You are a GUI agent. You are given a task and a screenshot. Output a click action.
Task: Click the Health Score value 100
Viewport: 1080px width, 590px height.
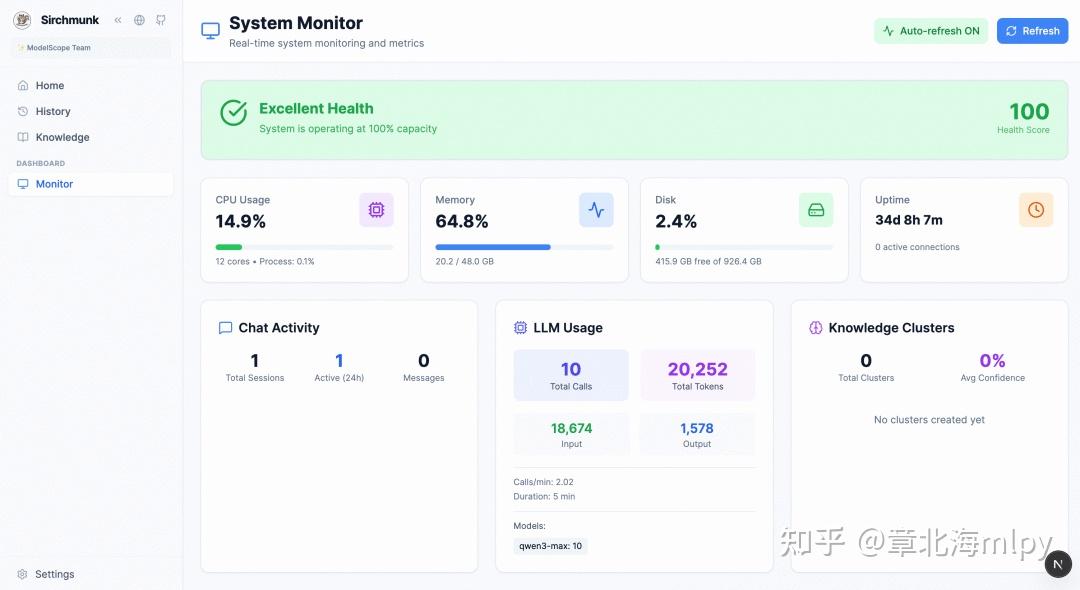pos(1029,112)
